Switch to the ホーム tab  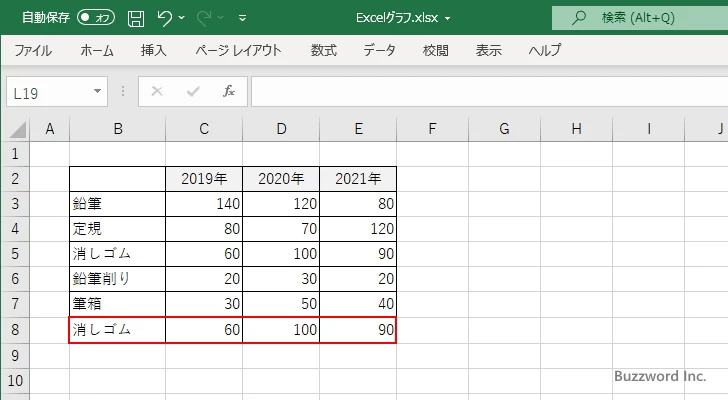[x=97, y=50]
